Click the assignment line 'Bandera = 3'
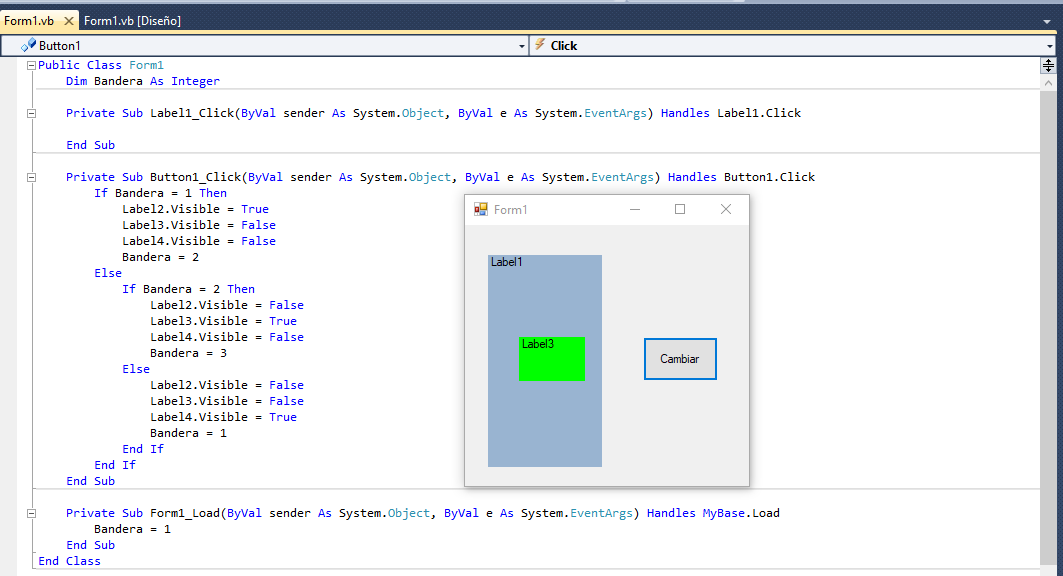Screen dimensions: 1063x576 coord(188,353)
